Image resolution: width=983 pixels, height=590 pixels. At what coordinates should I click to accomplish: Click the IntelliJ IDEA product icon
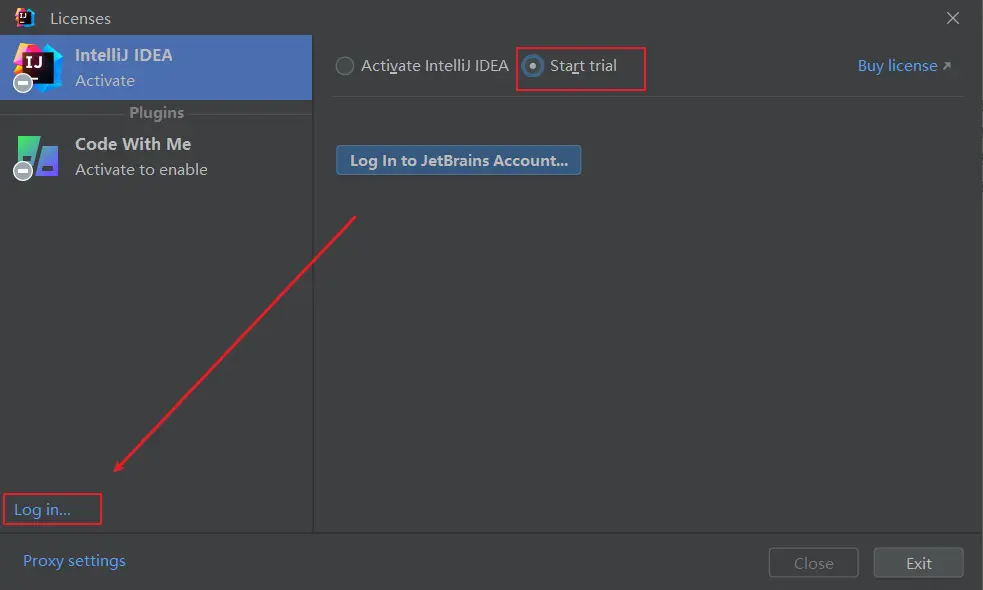tap(40, 64)
